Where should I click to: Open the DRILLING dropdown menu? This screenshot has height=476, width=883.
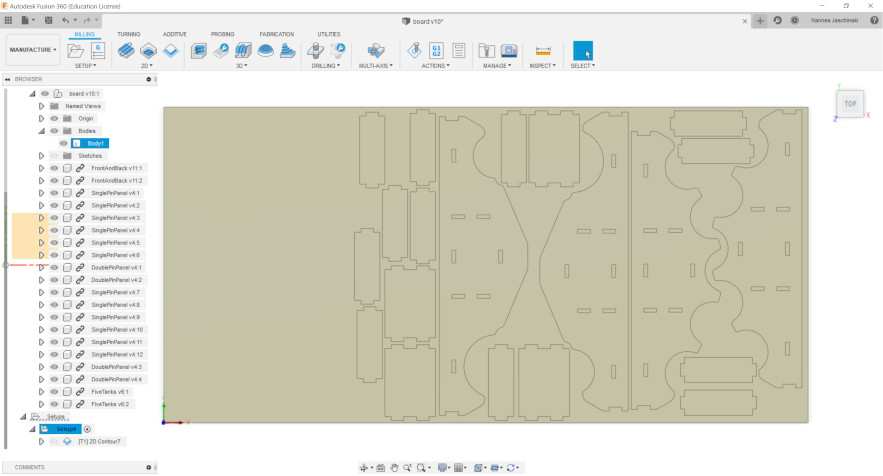tap(325, 66)
